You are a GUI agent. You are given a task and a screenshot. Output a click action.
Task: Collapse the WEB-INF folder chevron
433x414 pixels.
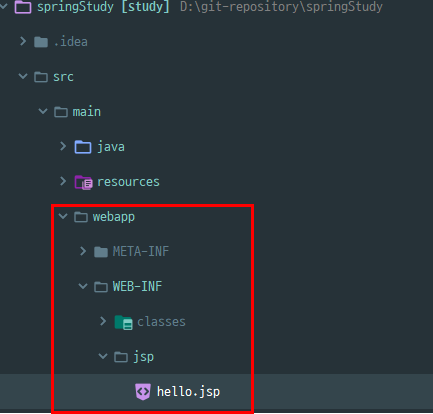coord(83,286)
